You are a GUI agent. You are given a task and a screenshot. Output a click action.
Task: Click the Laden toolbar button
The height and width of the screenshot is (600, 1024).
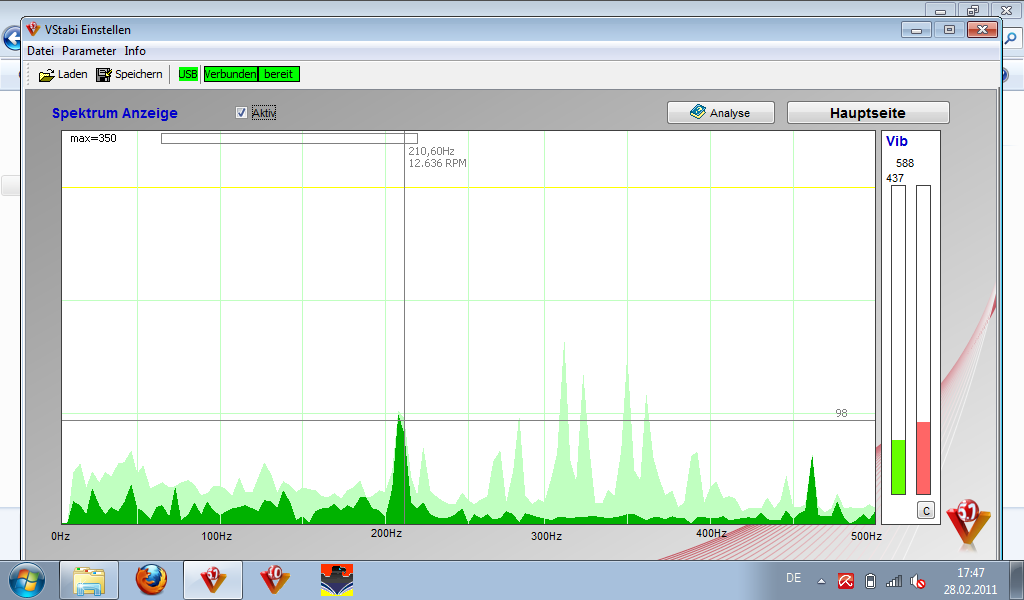coord(63,74)
